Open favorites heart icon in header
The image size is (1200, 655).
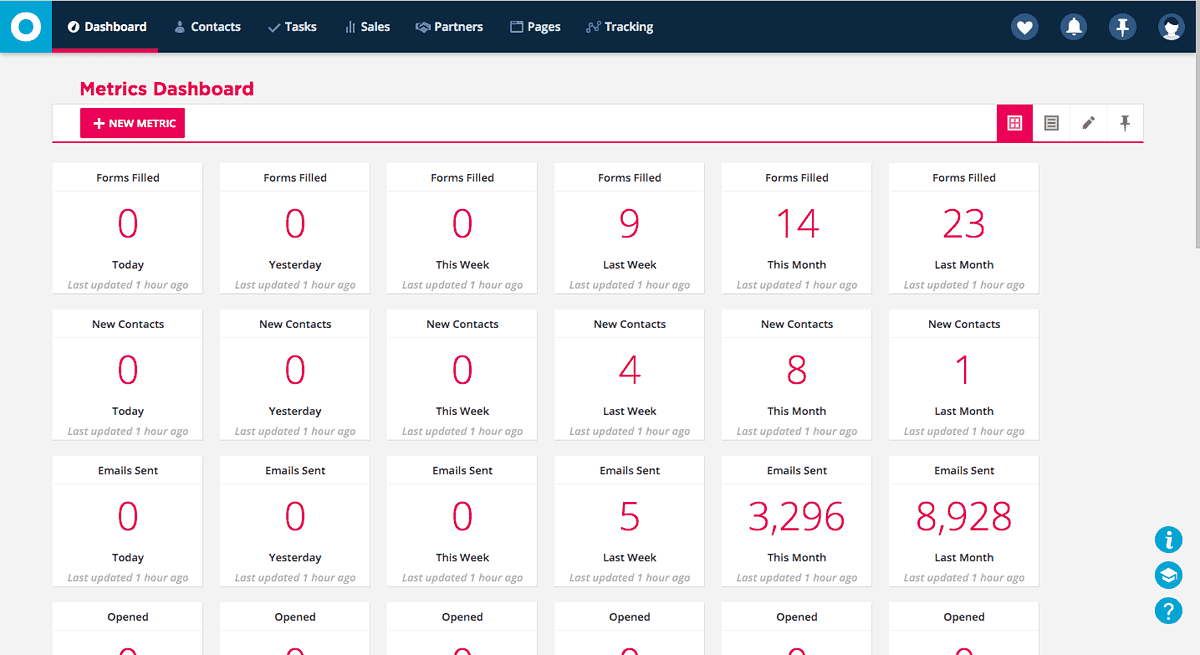click(1024, 27)
